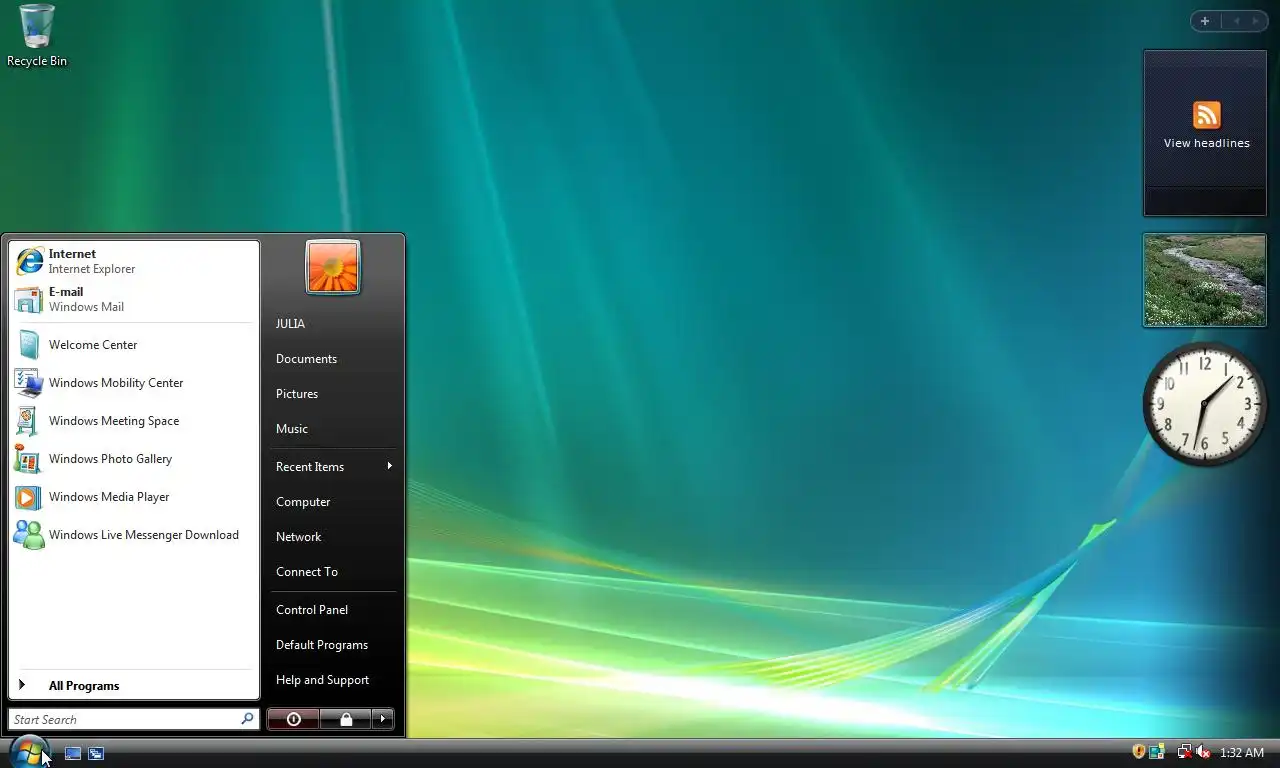
Task: Expand Recent Items submenu
Action: coord(333,467)
